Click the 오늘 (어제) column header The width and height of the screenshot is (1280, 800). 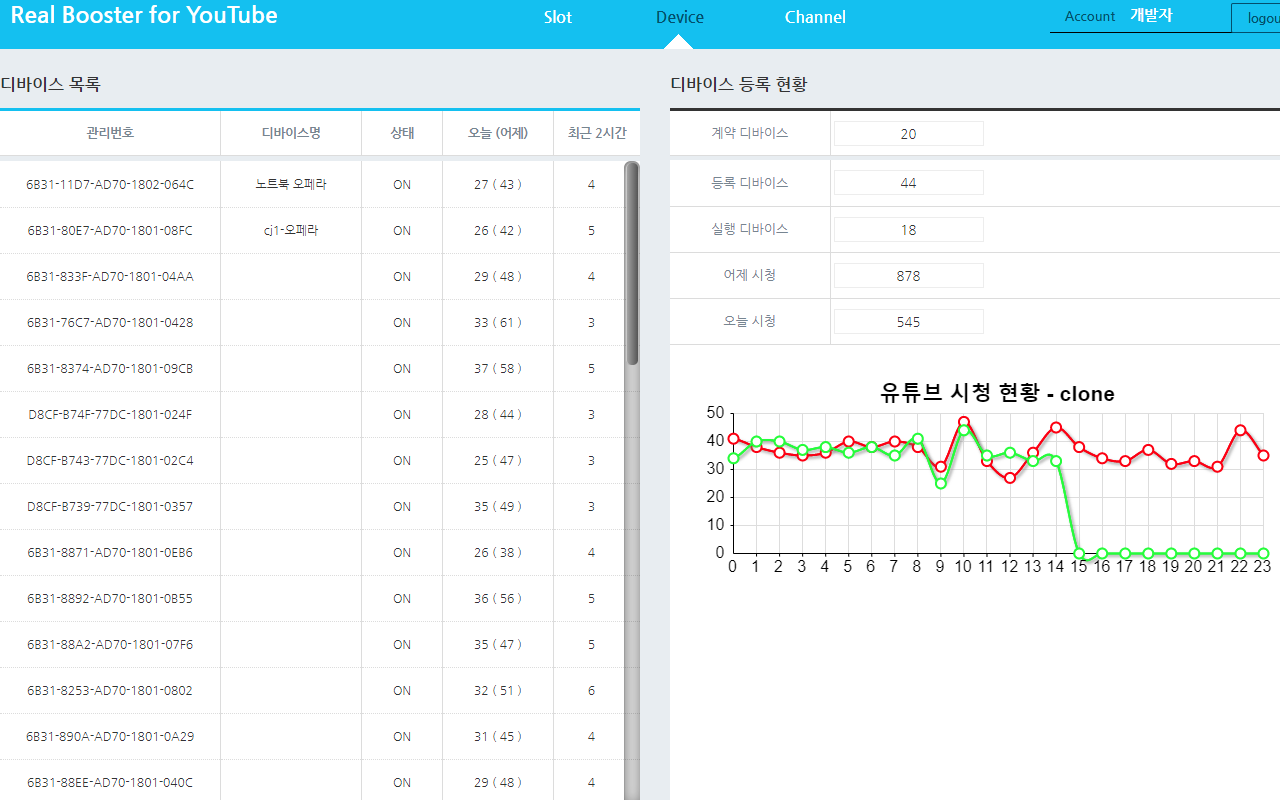(498, 133)
